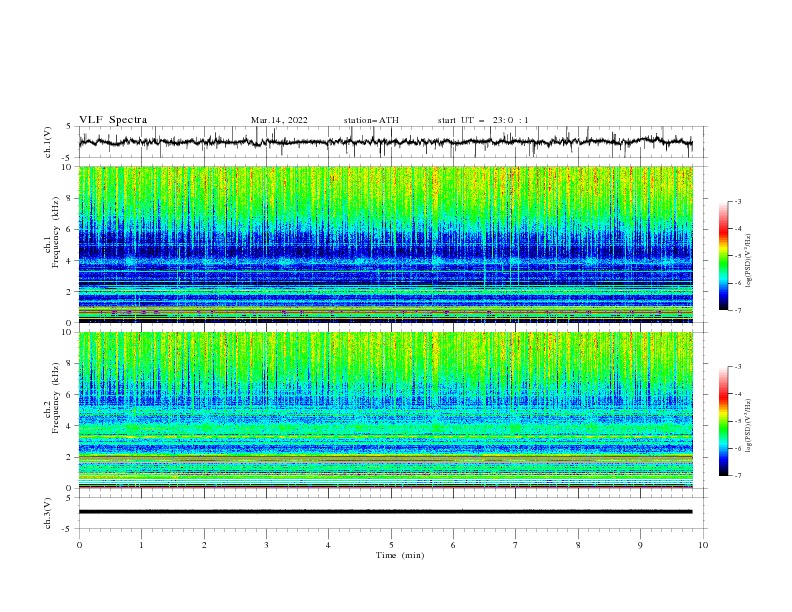Click the ch.3 flat waveform trace
This screenshot has width=792, height=612.
(385, 512)
